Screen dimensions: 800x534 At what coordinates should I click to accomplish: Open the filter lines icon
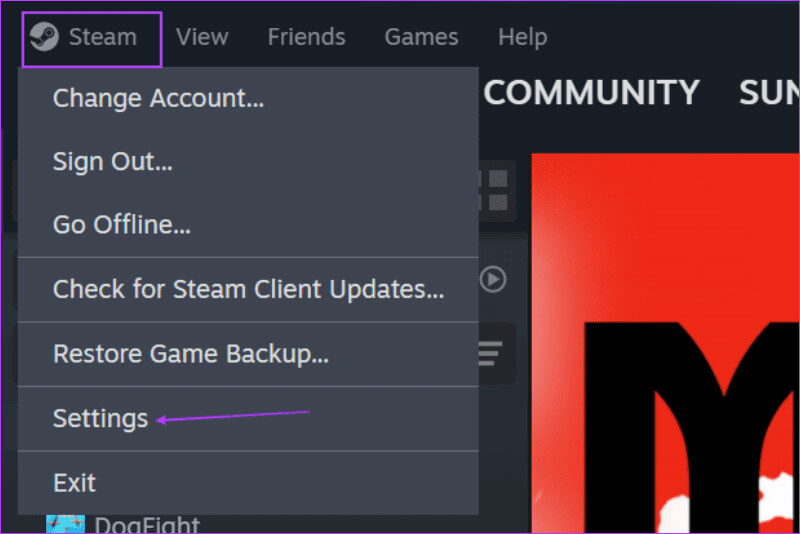490,353
